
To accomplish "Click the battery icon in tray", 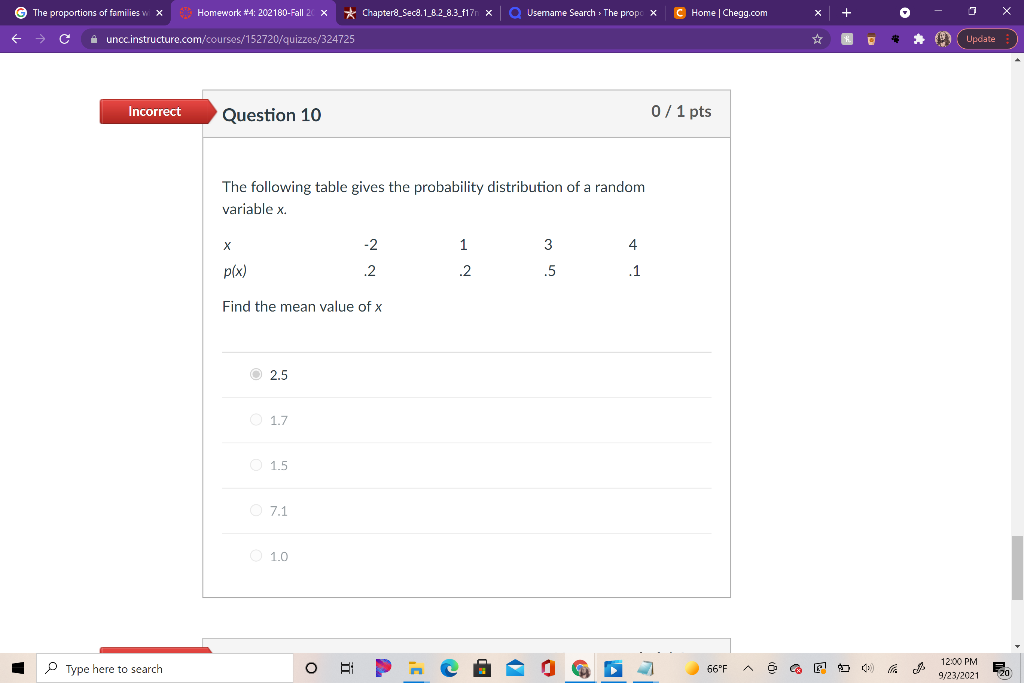I will [844, 669].
